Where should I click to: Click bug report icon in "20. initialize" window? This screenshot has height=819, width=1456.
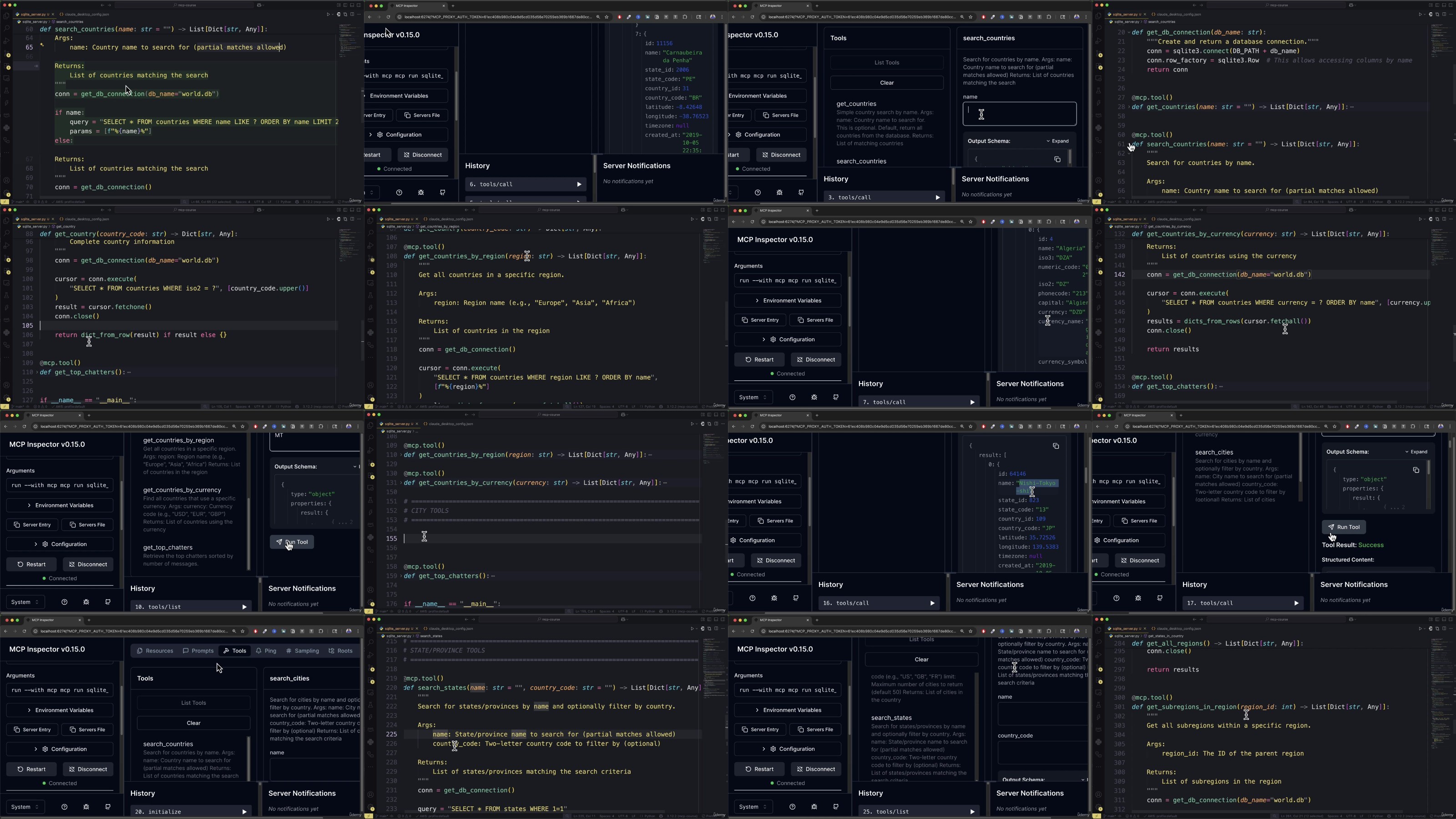pos(86,807)
